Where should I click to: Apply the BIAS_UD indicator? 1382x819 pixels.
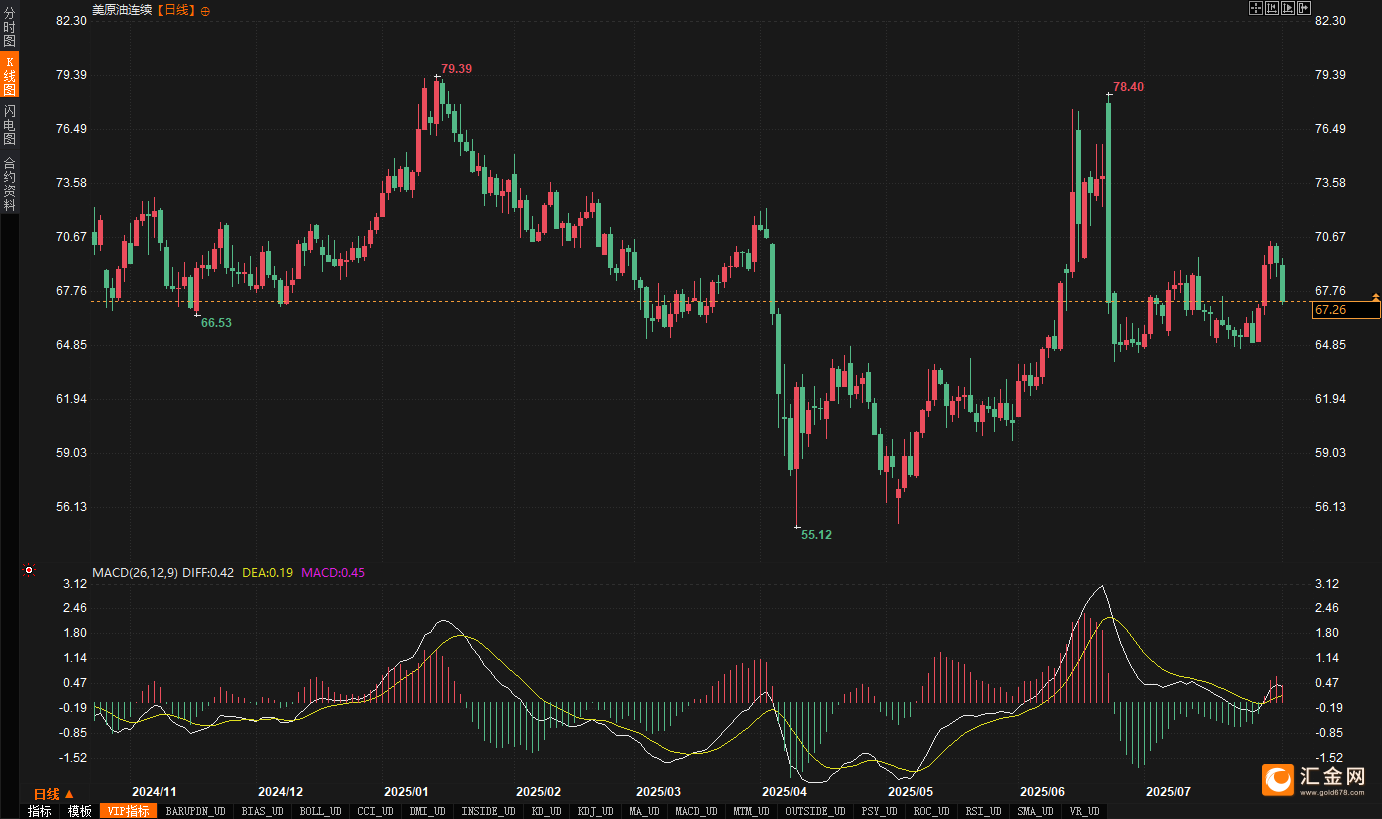point(263,811)
